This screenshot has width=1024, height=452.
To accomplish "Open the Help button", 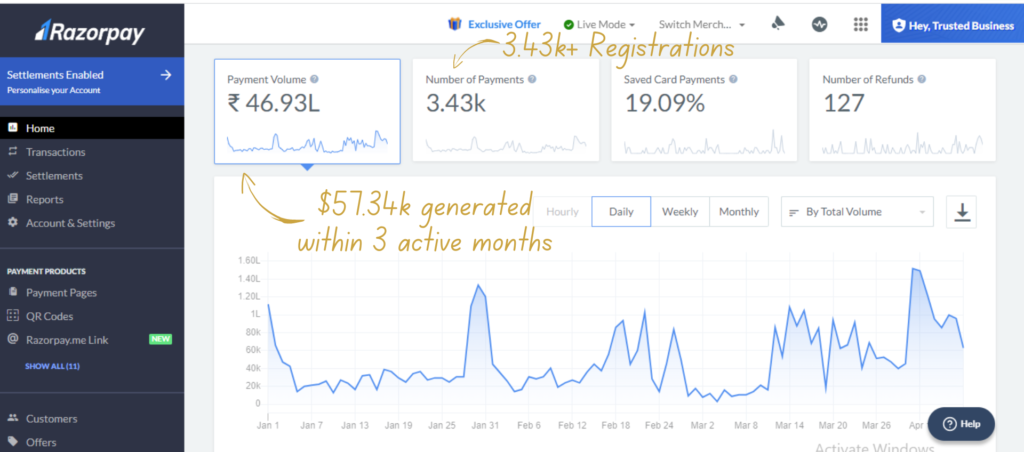I will pos(961,424).
